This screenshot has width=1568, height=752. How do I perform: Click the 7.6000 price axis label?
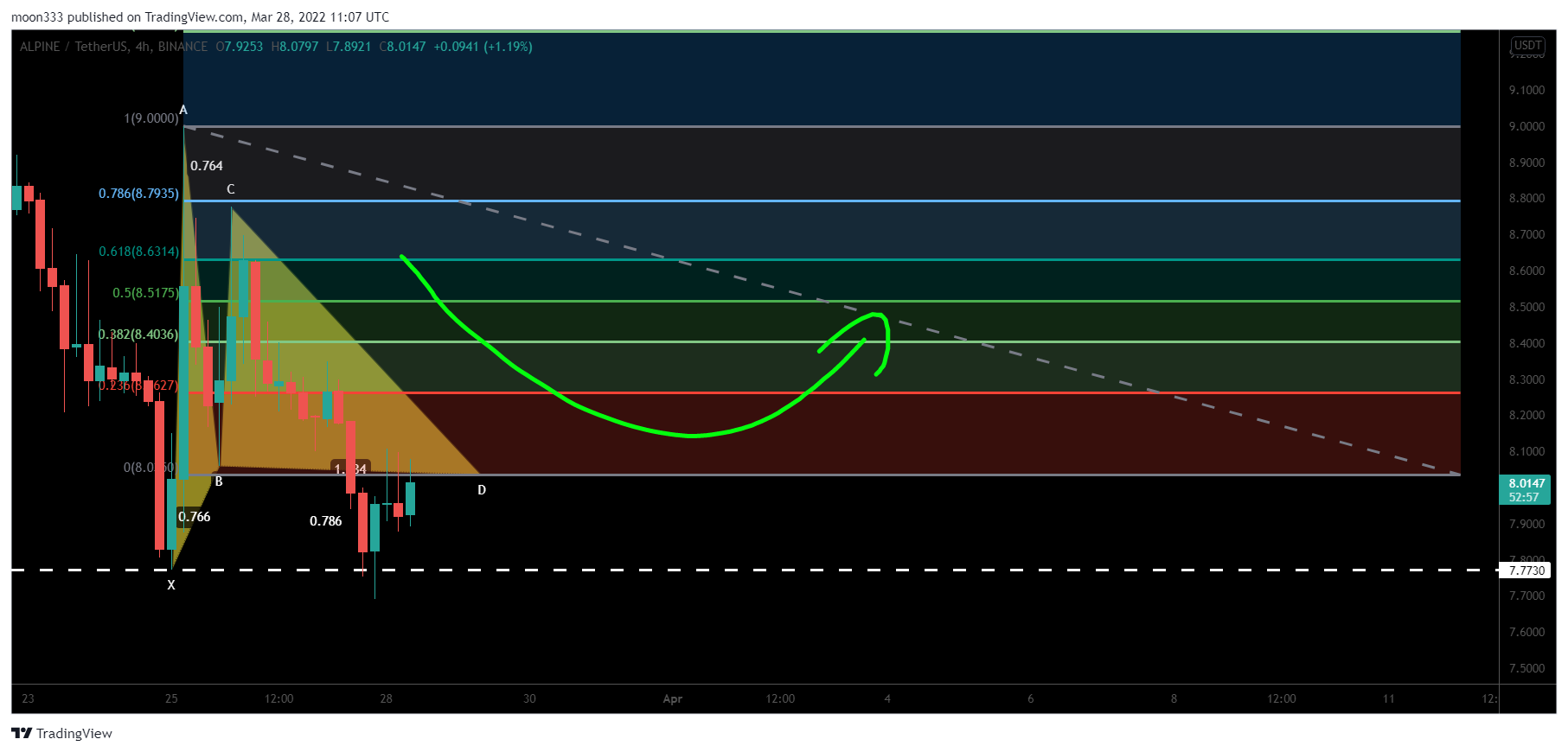tap(1526, 632)
